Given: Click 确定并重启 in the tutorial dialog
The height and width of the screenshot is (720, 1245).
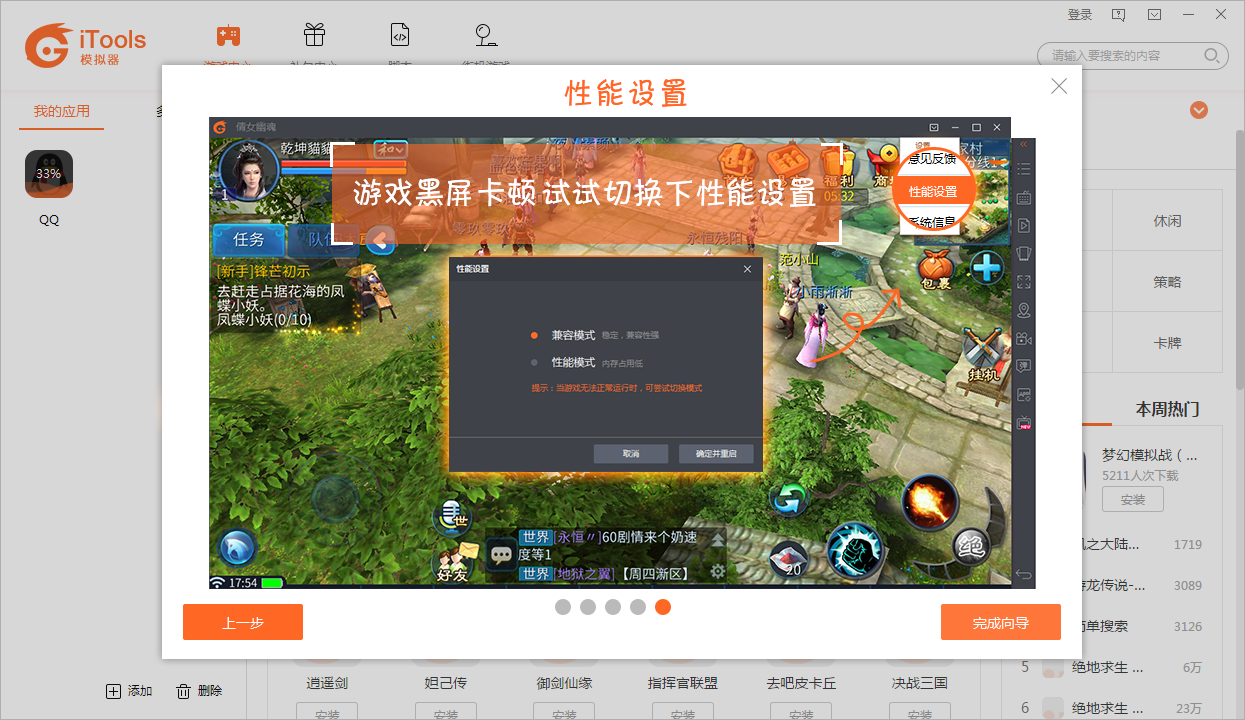Looking at the screenshot, I should (716, 454).
